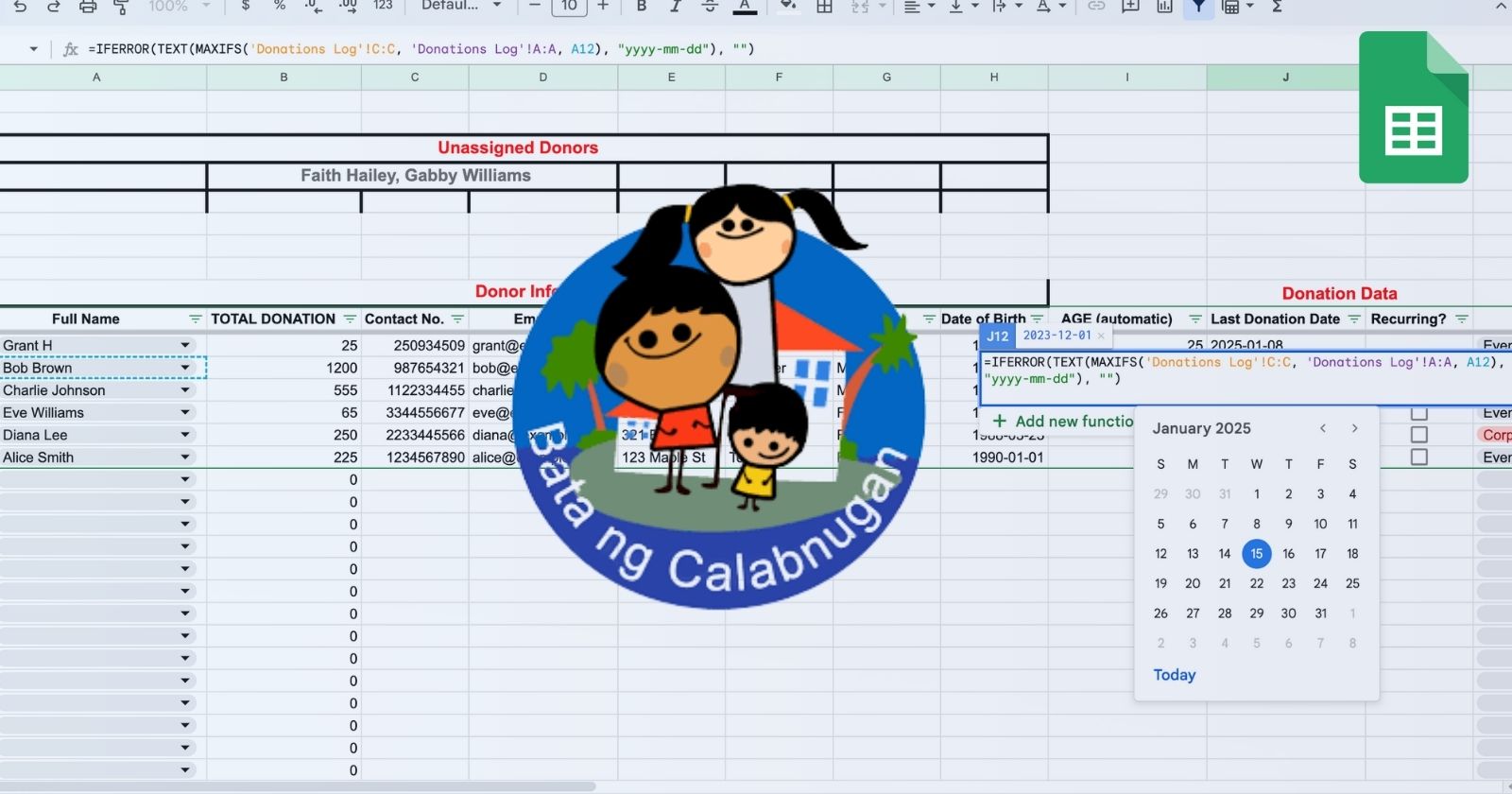Go to next month in calendar
The height and width of the screenshot is (794, 1512).
[1354, 428]
